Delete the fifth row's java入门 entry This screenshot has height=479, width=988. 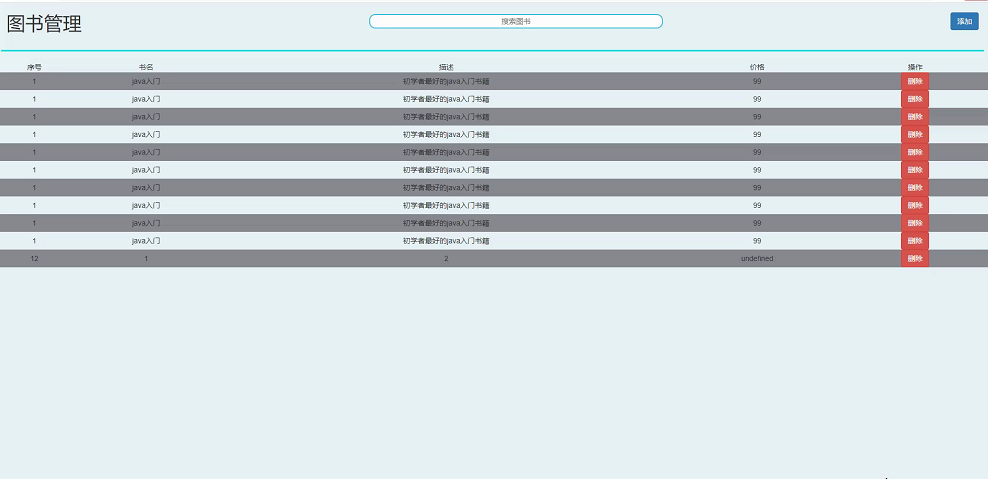pyautogui.click(x=914, y=152)
